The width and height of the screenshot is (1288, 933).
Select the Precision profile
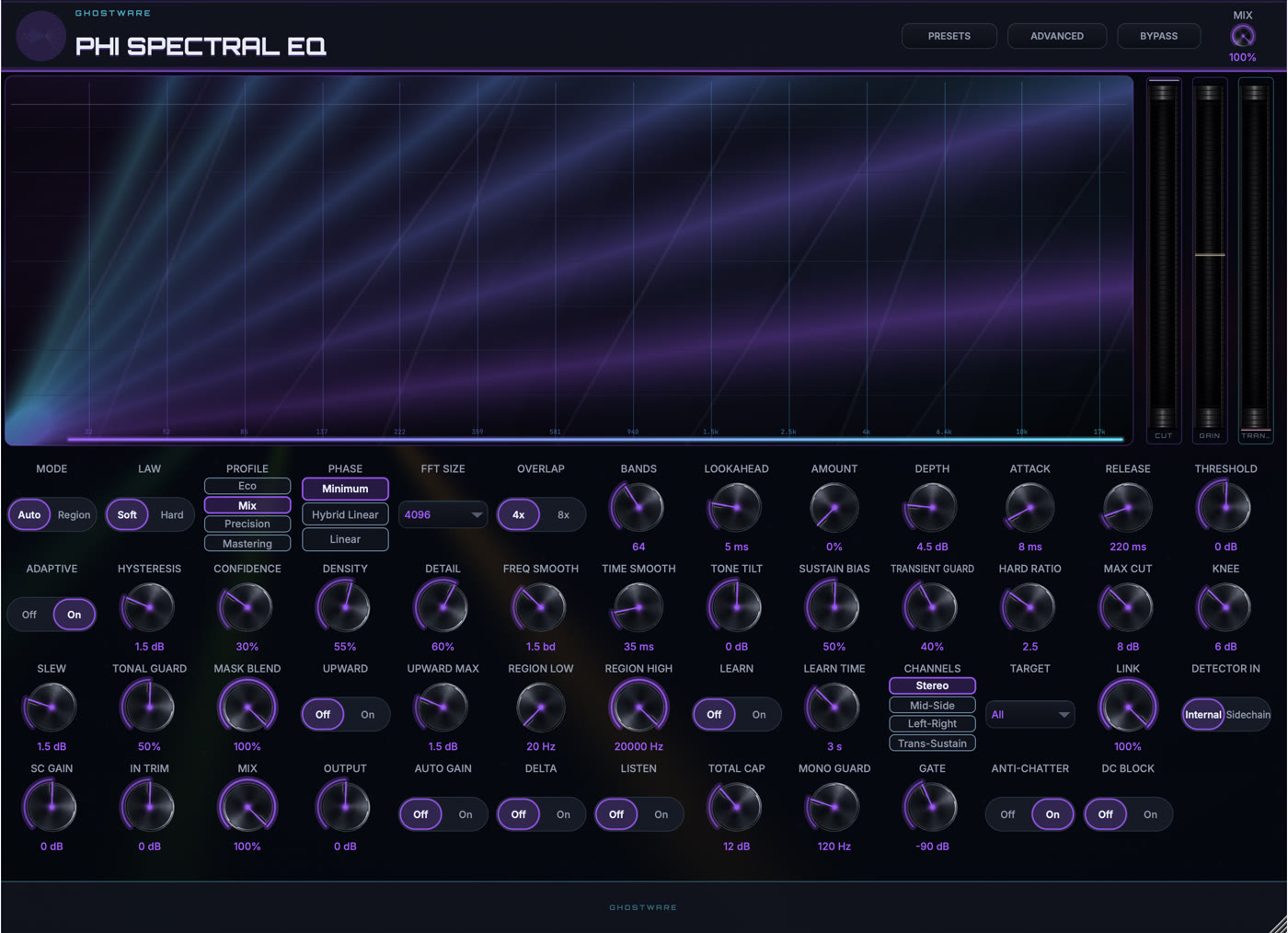(247, 524)
